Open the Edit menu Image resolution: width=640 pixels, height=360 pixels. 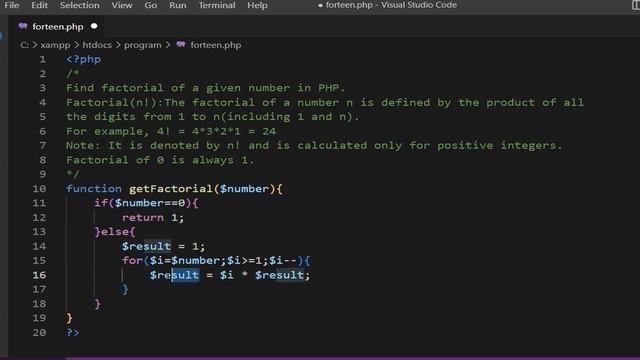point(39,5)
